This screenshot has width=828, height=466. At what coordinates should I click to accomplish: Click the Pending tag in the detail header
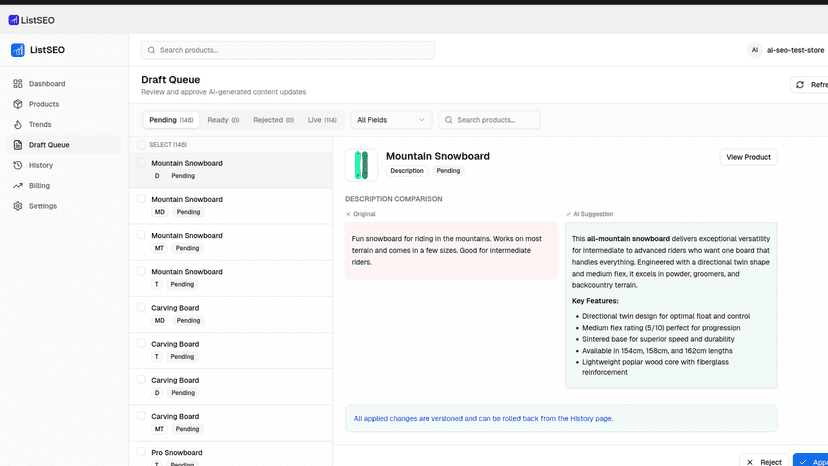448,171
